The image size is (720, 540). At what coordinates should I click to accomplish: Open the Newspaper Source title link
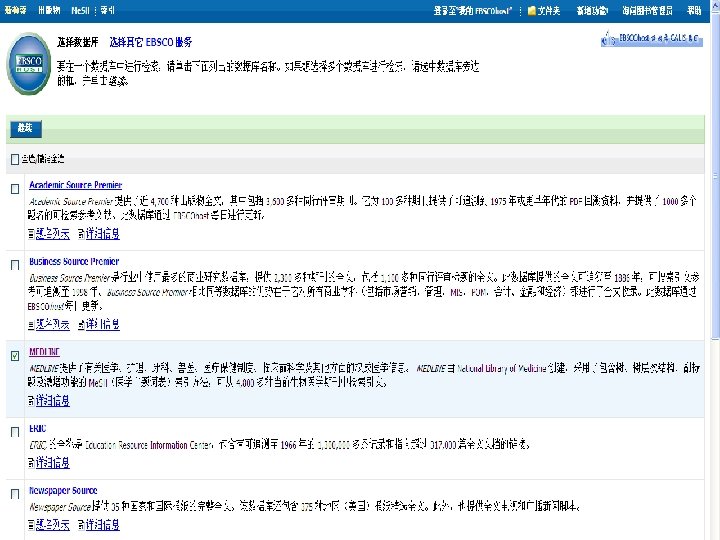coord(63,490)
